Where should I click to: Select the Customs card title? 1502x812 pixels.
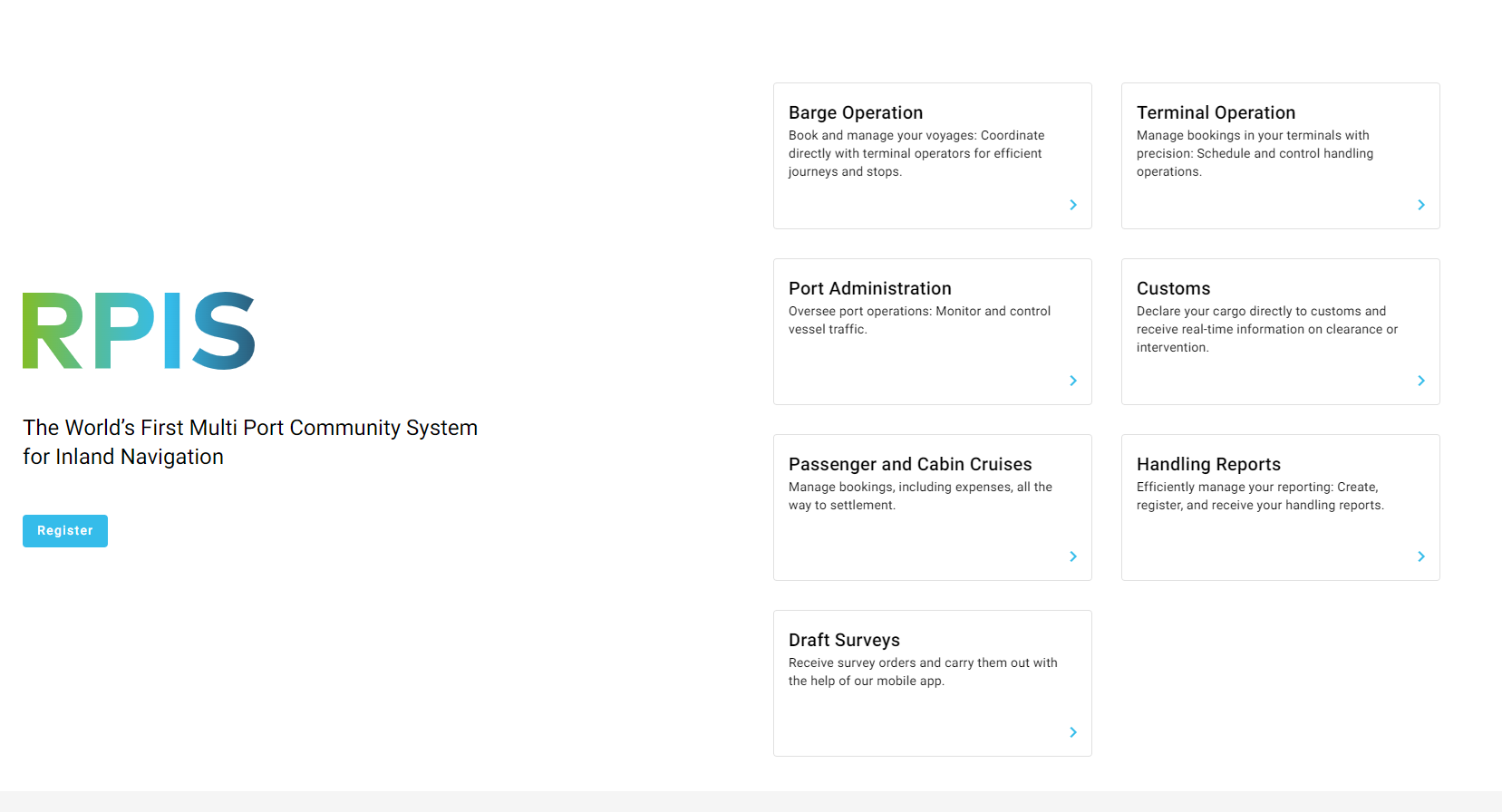pos(1173,288)
